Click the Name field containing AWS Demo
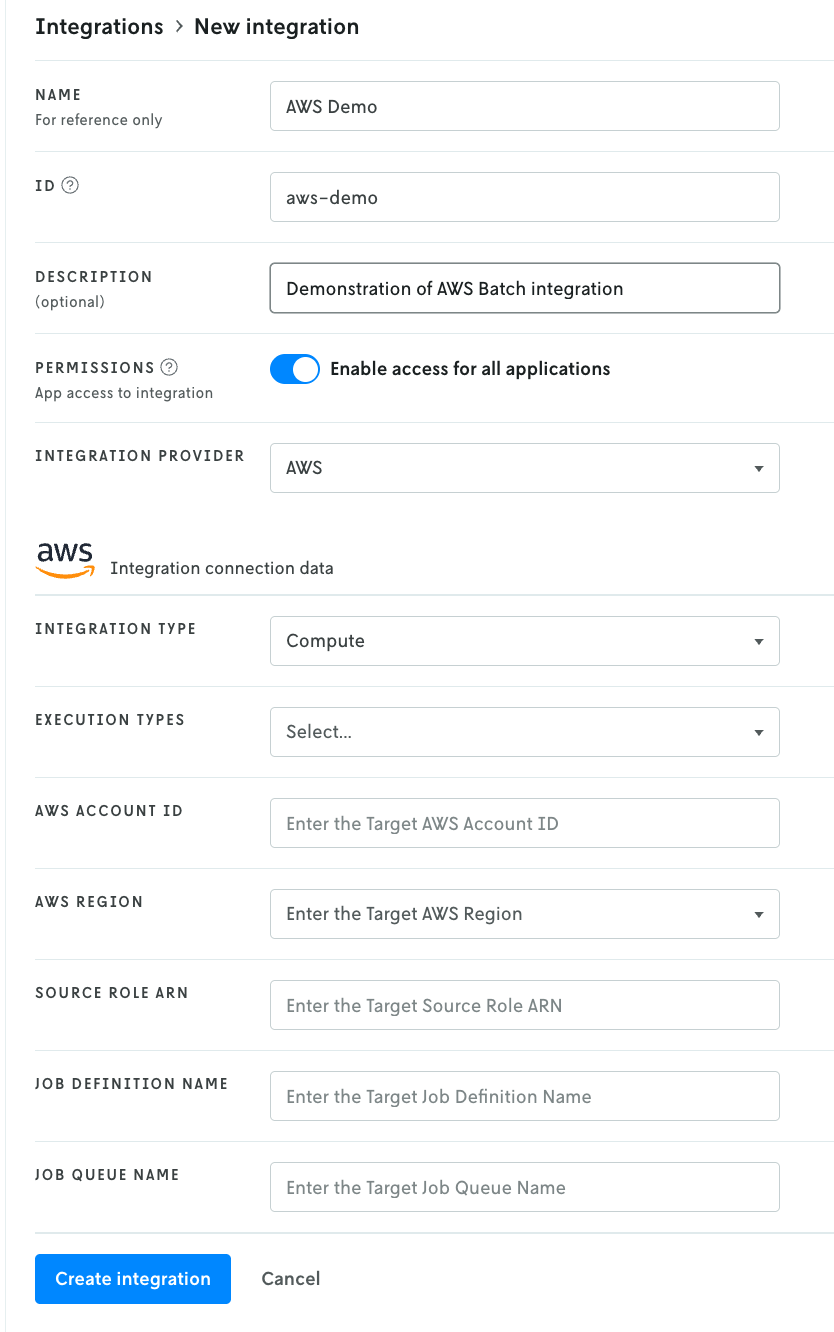Viewport: 834px width, 1332px height. [524, 105]
